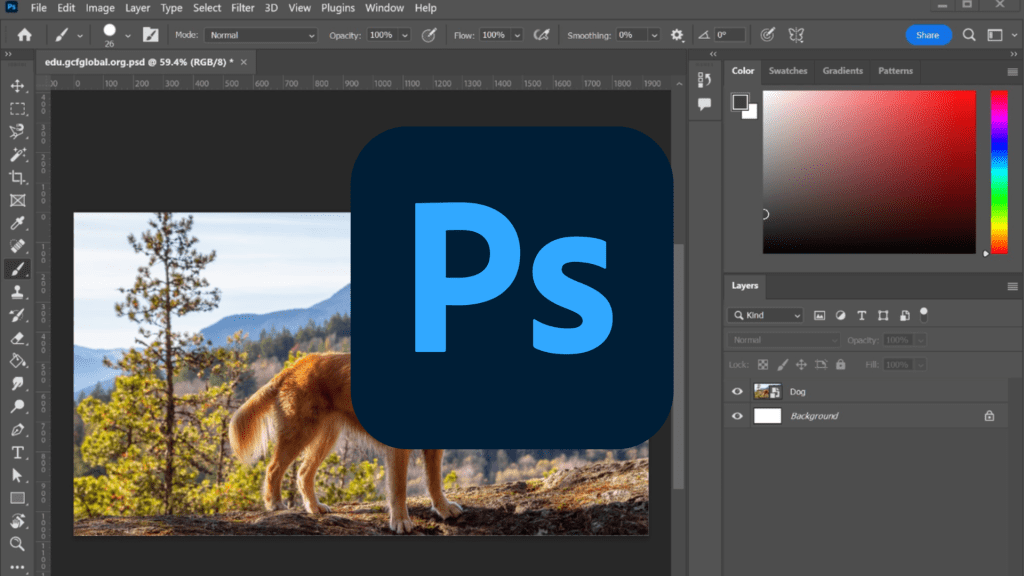Toggle visibility of the Background layer
The height and width of the screenshot is (576, 1024).
738,416
